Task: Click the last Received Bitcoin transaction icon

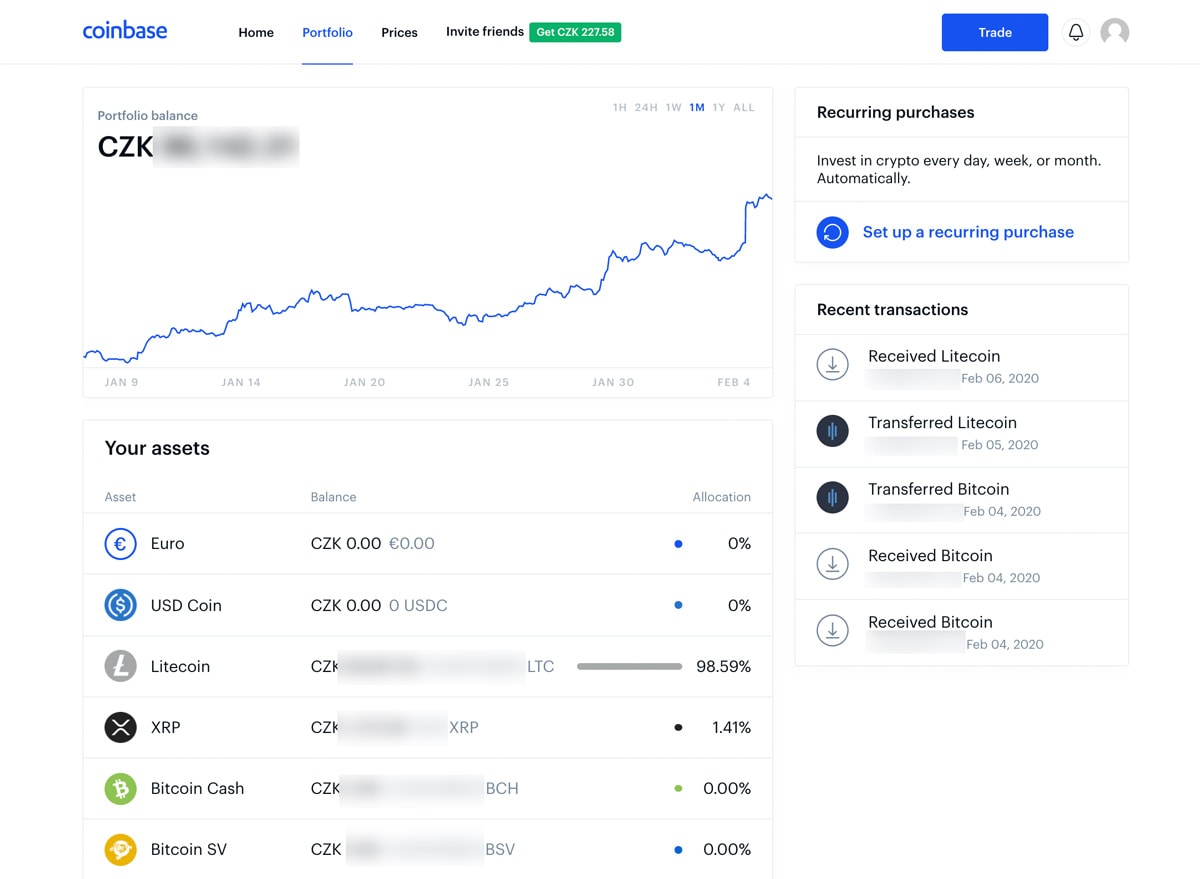Action: click(x=832, y=630)
